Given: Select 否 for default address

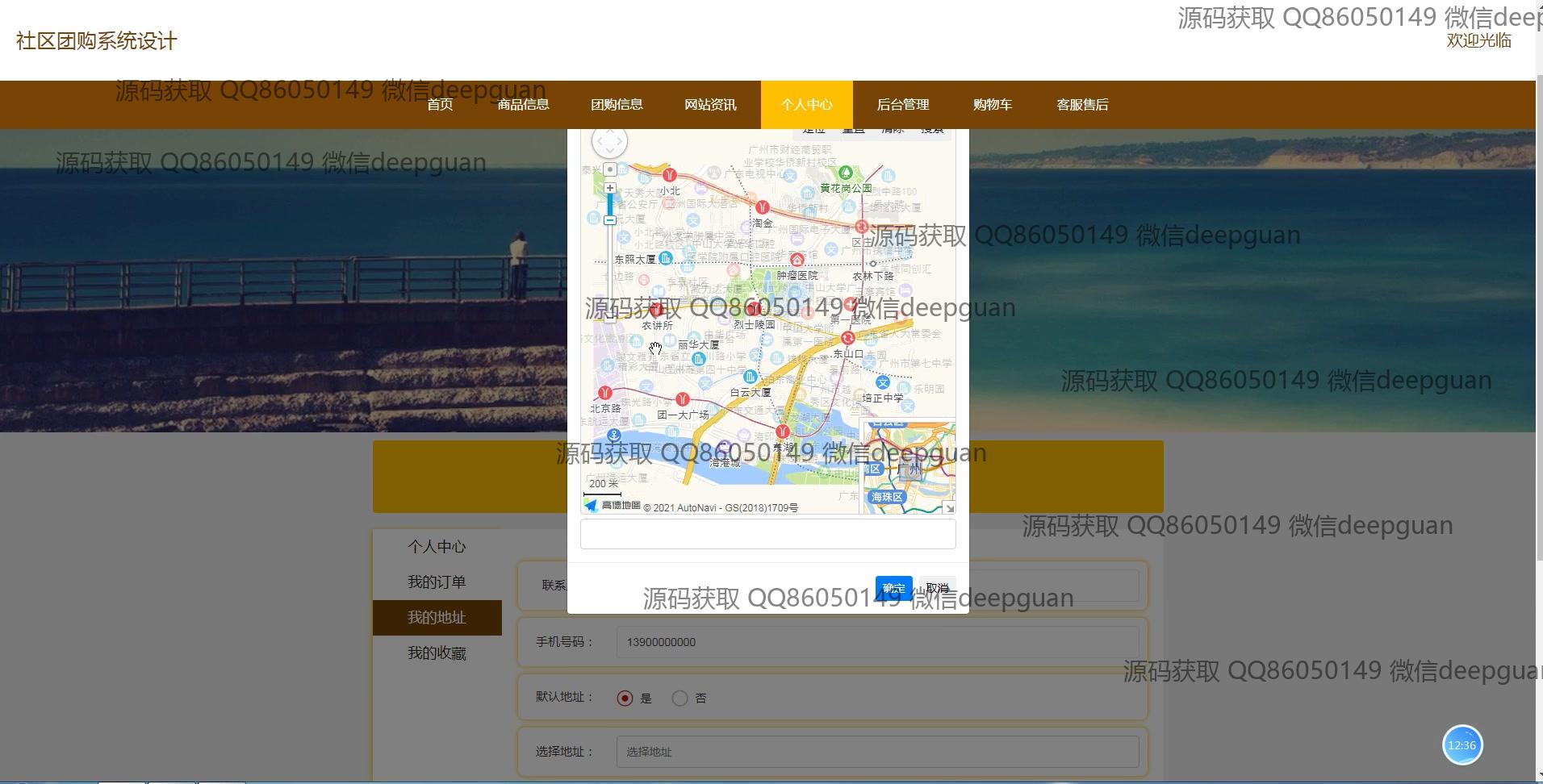Looking at the screenshot, I should click(680, 699).
